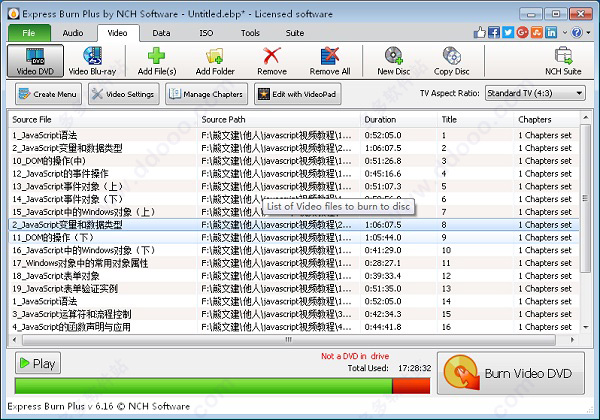Open the File menu tab

(x=29, y=33)
